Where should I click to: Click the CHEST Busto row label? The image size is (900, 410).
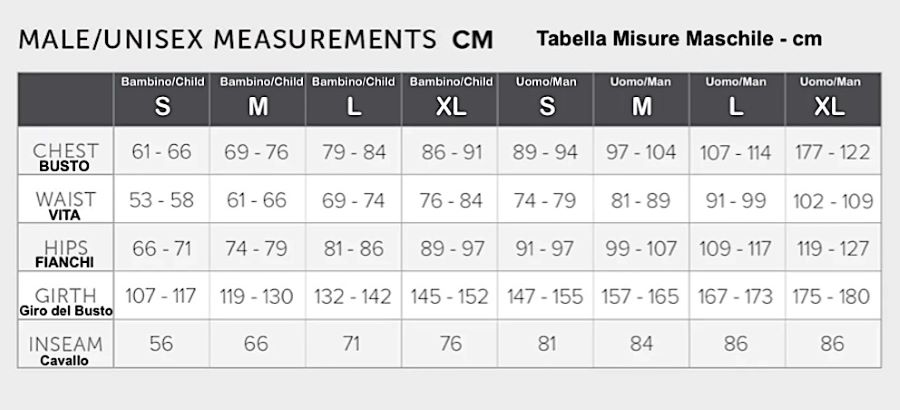pyautogui.click(x=65, y=156)
